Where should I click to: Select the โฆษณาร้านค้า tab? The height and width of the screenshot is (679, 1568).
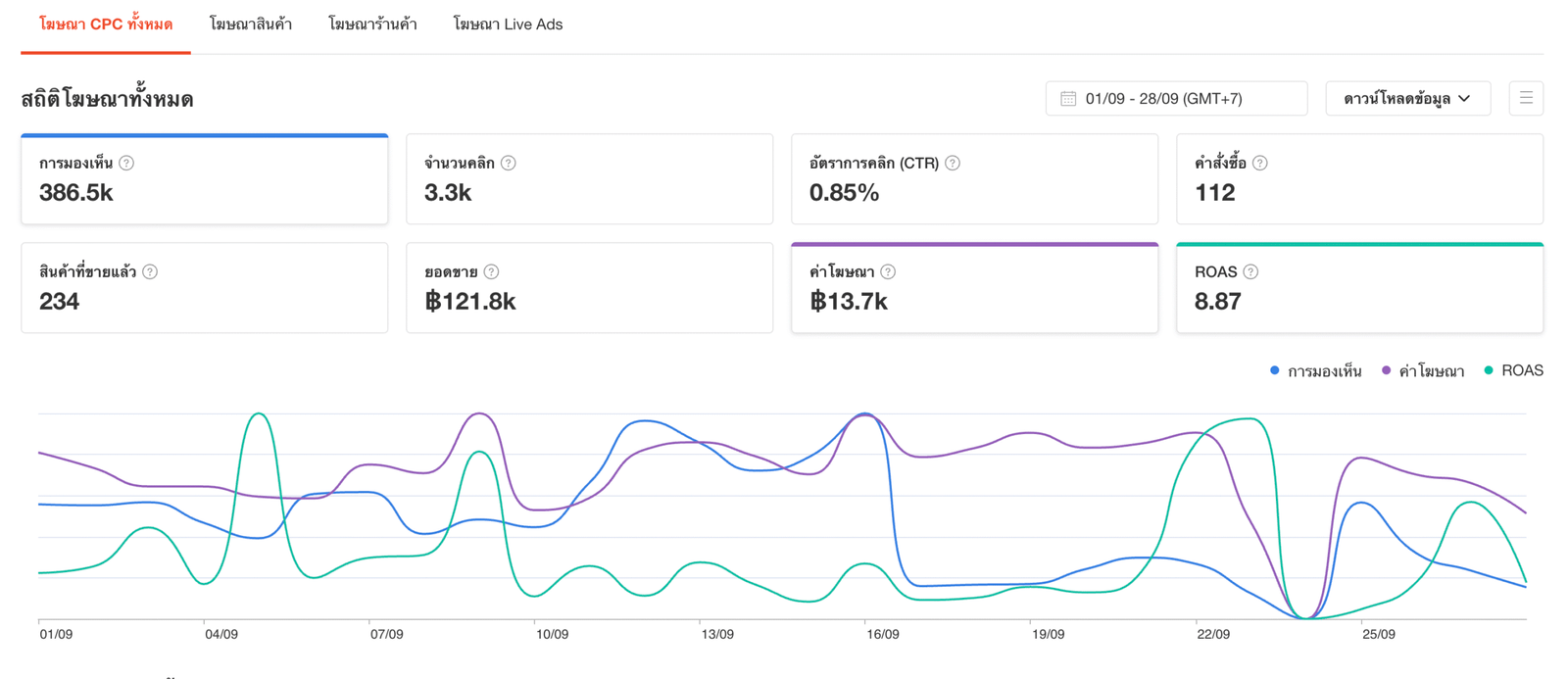(x=372, y=24)
